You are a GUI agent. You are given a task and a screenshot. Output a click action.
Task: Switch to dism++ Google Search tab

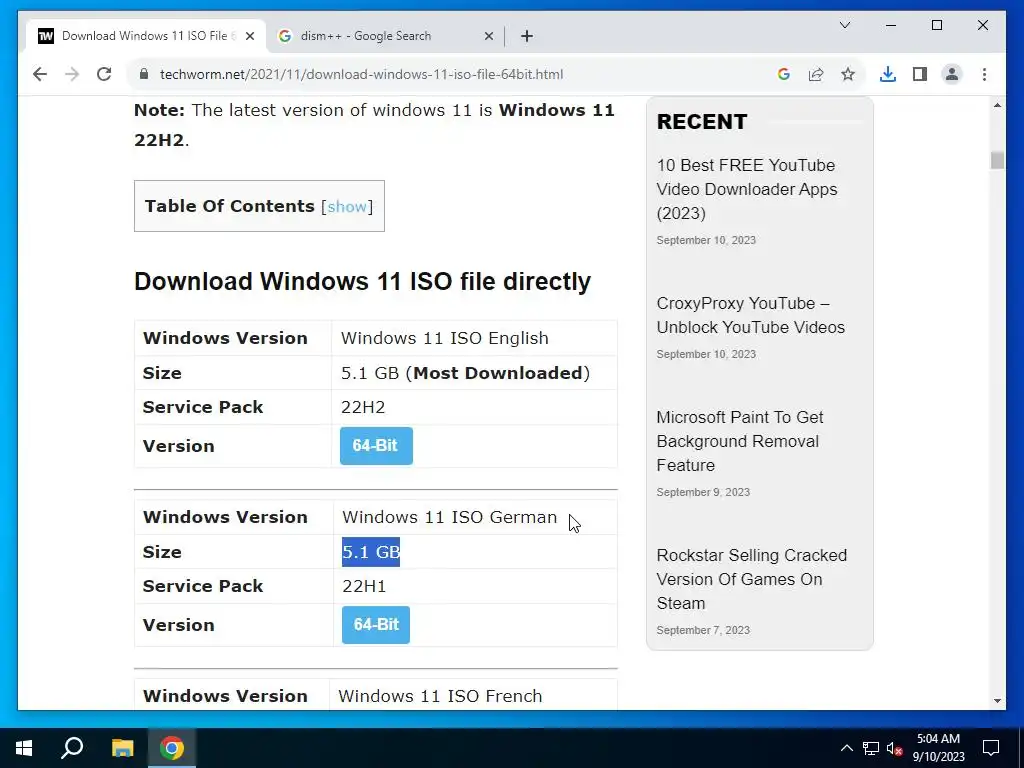tap(386, 36)
